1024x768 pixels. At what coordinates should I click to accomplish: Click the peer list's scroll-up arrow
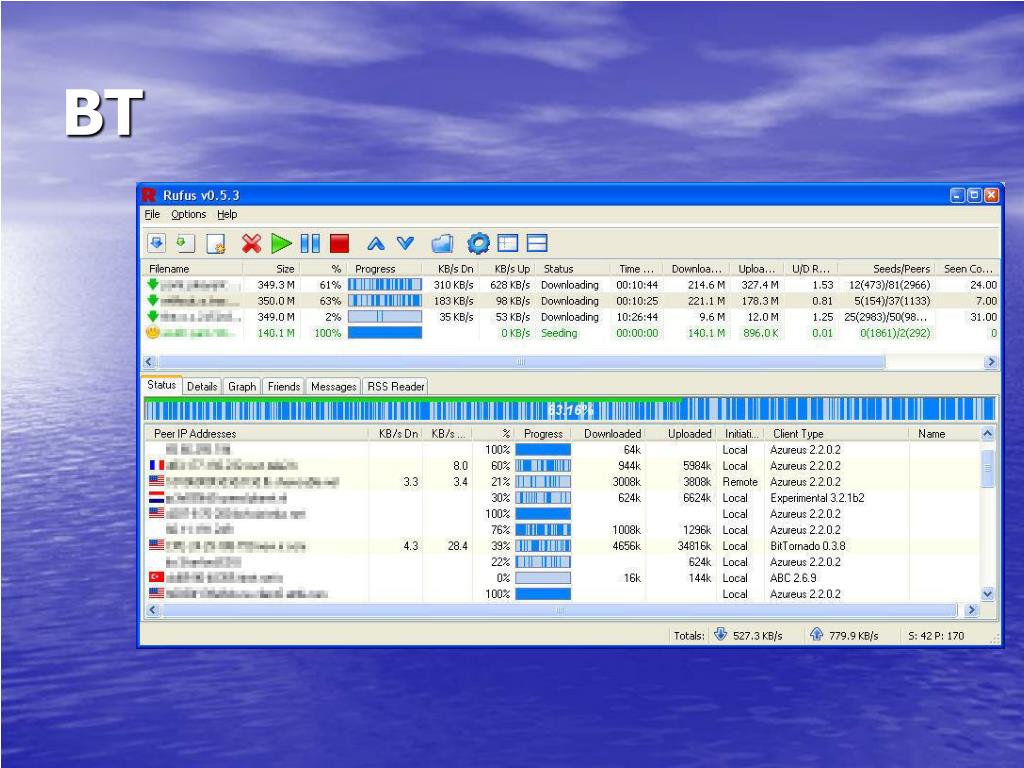987,434
